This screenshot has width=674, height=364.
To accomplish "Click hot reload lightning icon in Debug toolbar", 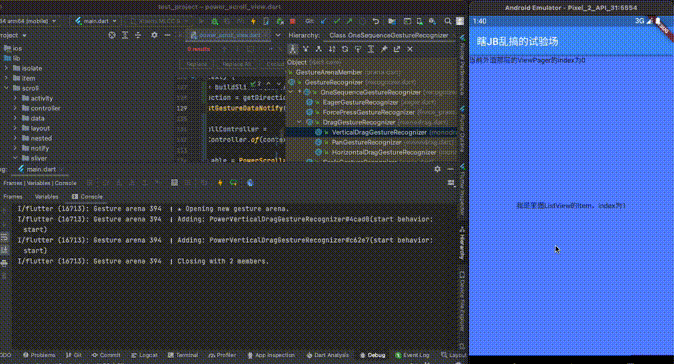I will pos(220,183).
